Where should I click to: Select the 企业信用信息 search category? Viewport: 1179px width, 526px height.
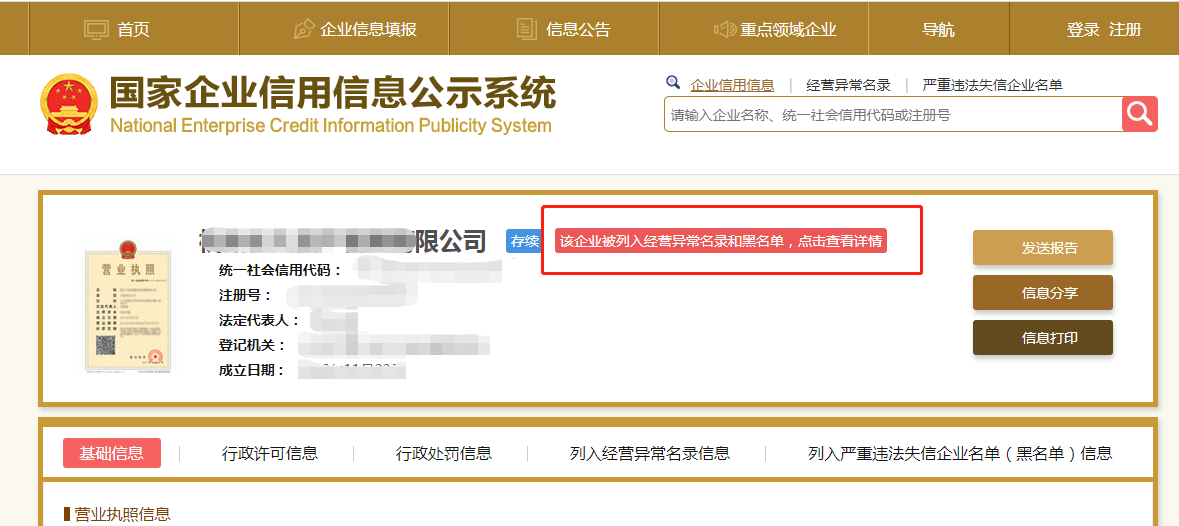[x=732, y=85]
